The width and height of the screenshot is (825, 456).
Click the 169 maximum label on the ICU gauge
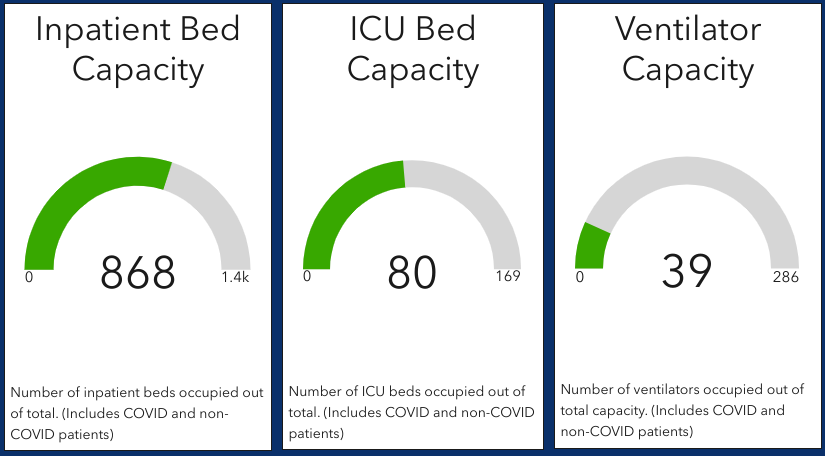[x=507, y=277]
